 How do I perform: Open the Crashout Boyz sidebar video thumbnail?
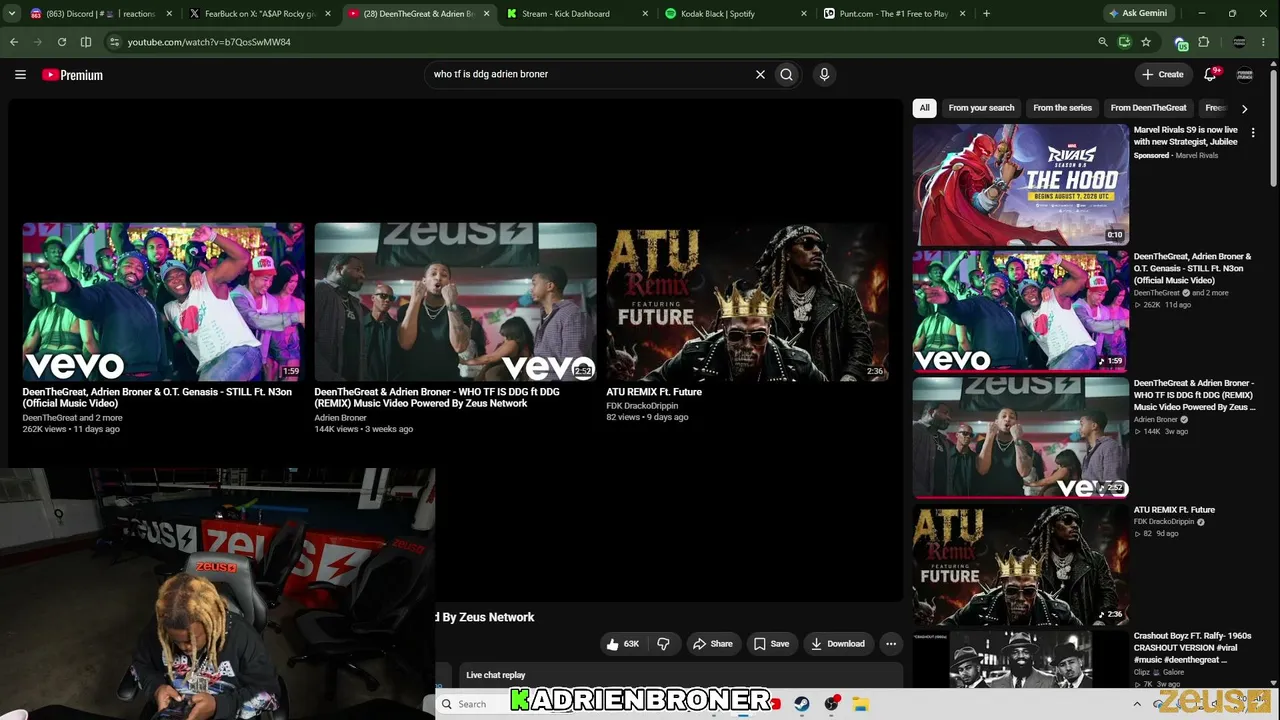[x=1020, y=660]
